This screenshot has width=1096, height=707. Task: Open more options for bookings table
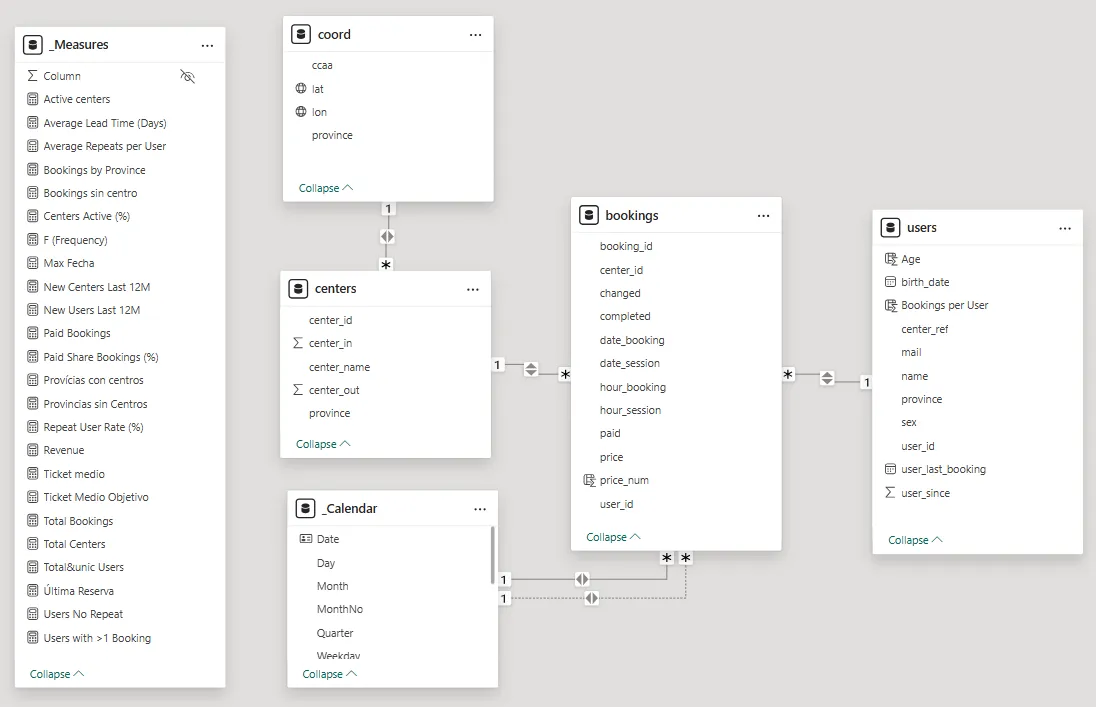click(763, 216)
